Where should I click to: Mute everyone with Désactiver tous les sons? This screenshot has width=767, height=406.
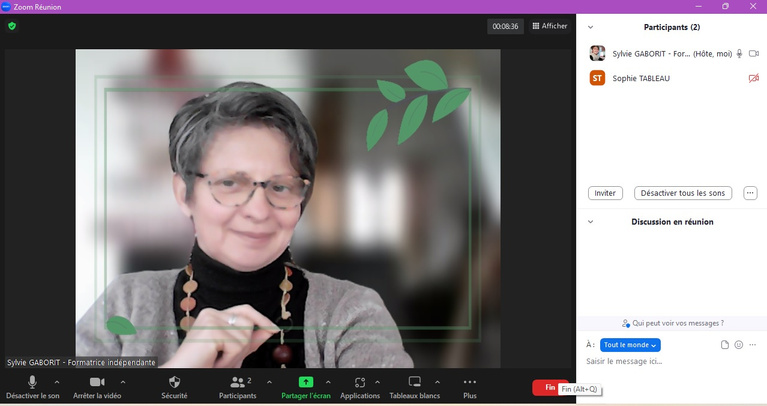pos(683,193)
